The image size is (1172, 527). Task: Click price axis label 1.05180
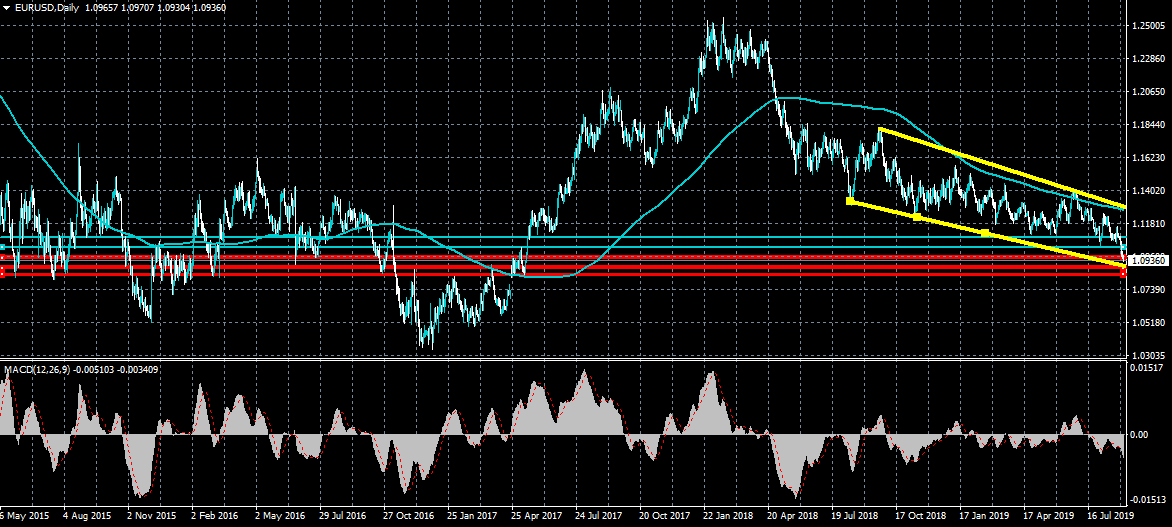[1147, 323]
